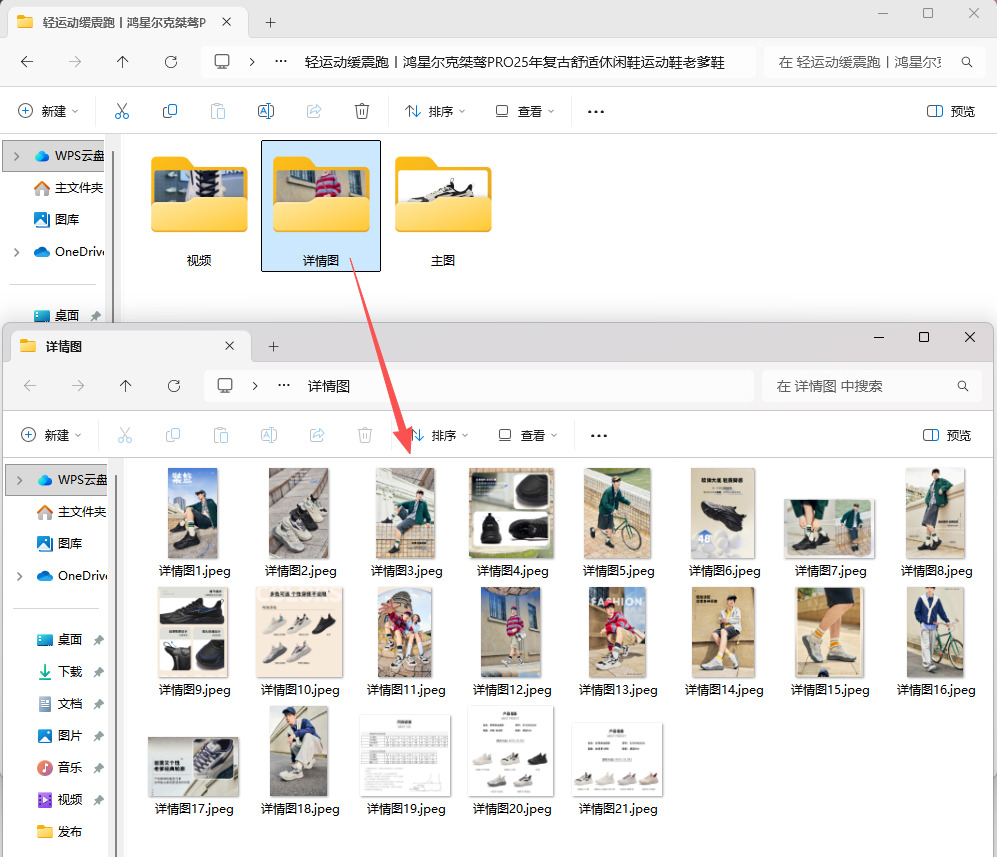Expand WPS云盘 in 详情图 window sidebar

point(20,481)
